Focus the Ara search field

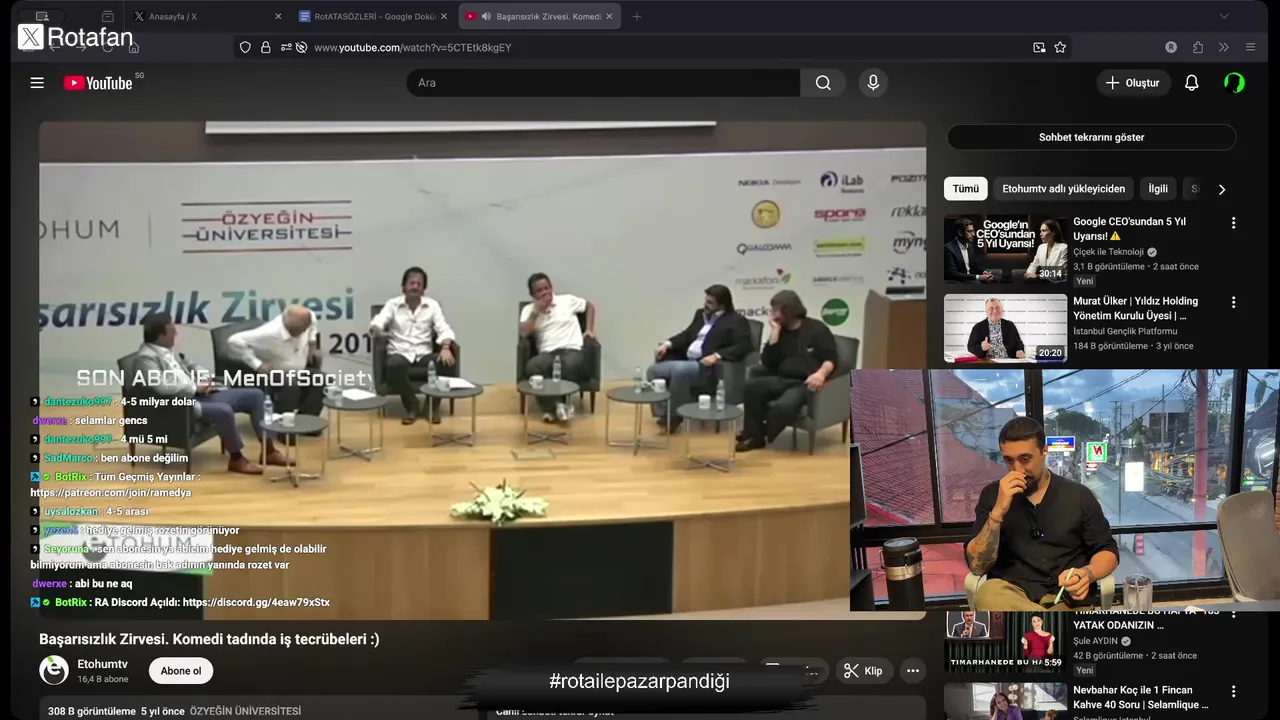(x=603, y=83)
